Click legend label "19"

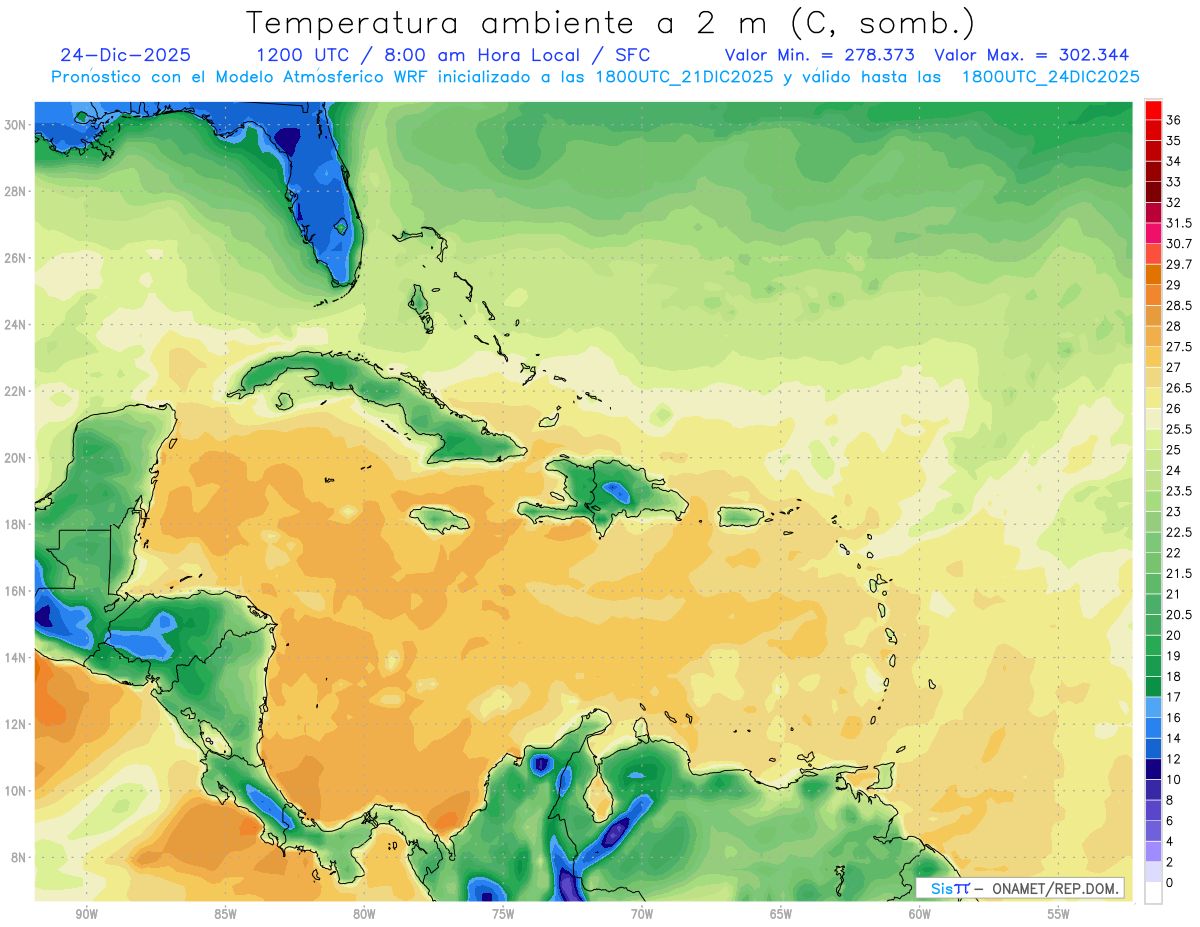1174,656
